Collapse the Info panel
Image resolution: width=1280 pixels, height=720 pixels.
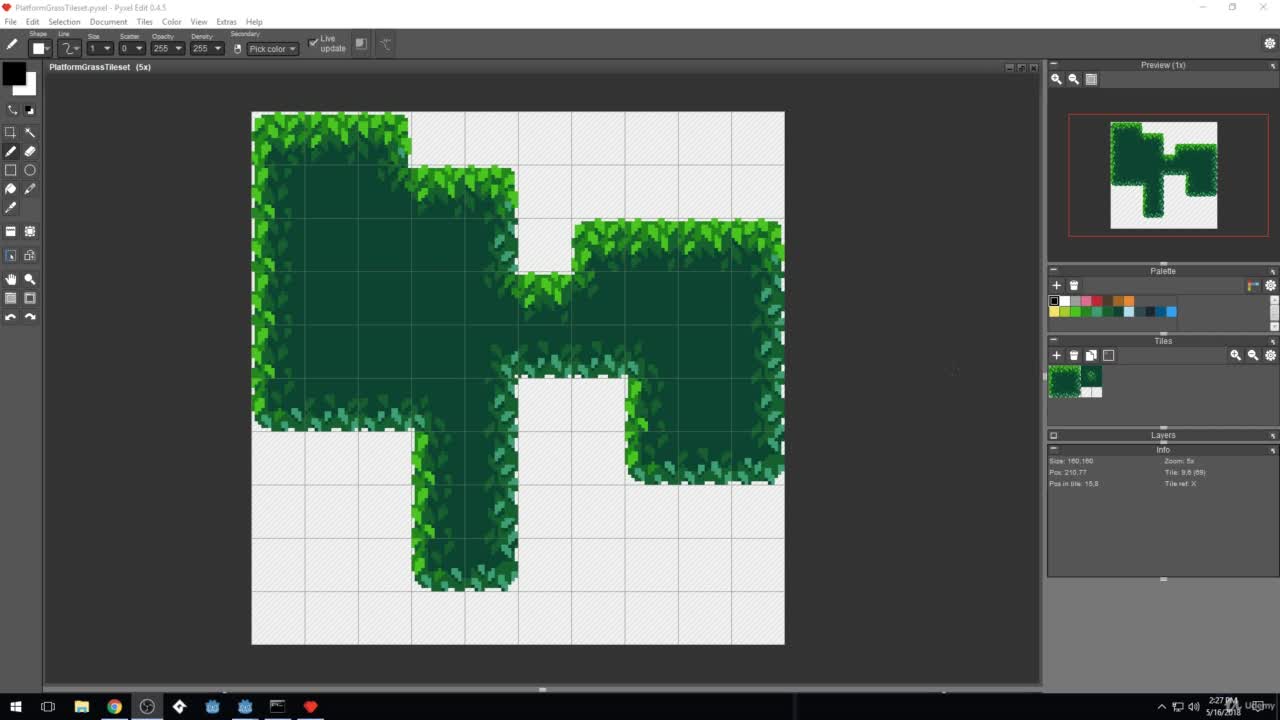(x=1053, y=450)
